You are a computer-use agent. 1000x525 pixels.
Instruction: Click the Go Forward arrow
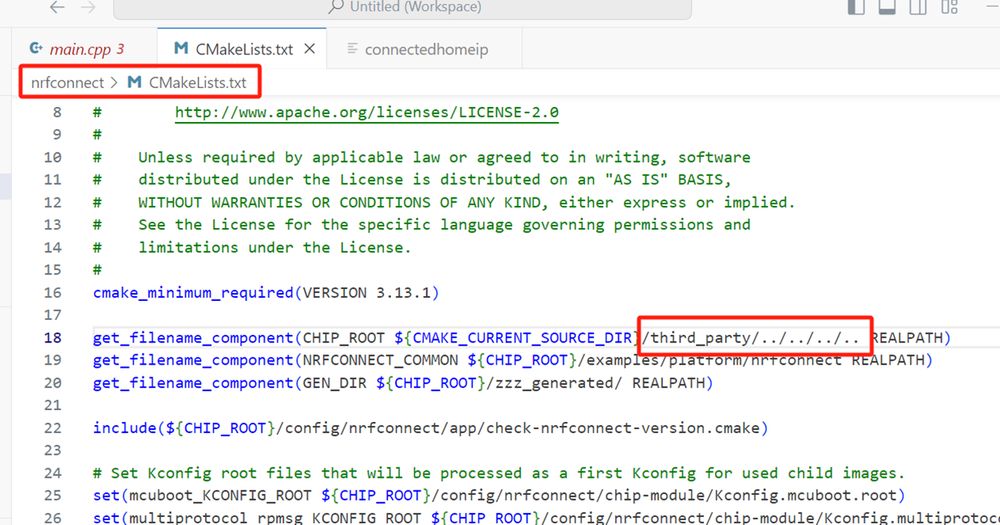[x=88, y=7]
